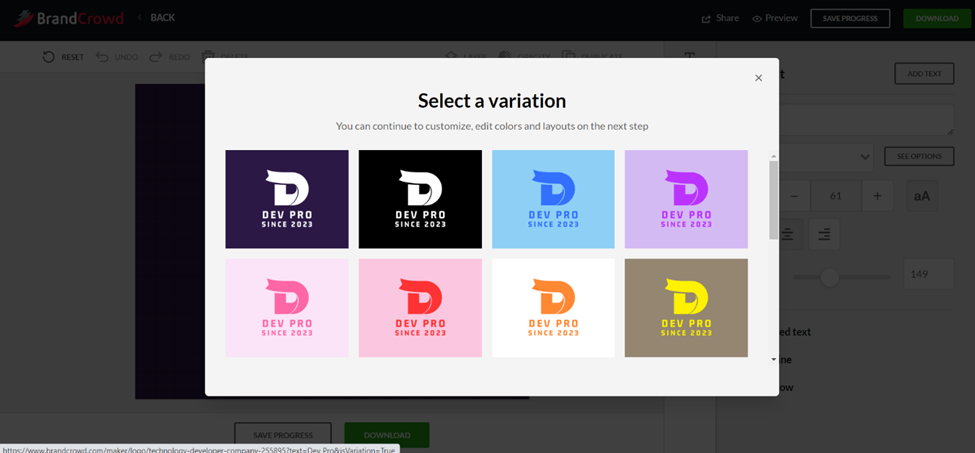This screenshot has height=453, width=975.
Task: Click SAVE PROGRESS below the canvas
Action: coord(283,435)
